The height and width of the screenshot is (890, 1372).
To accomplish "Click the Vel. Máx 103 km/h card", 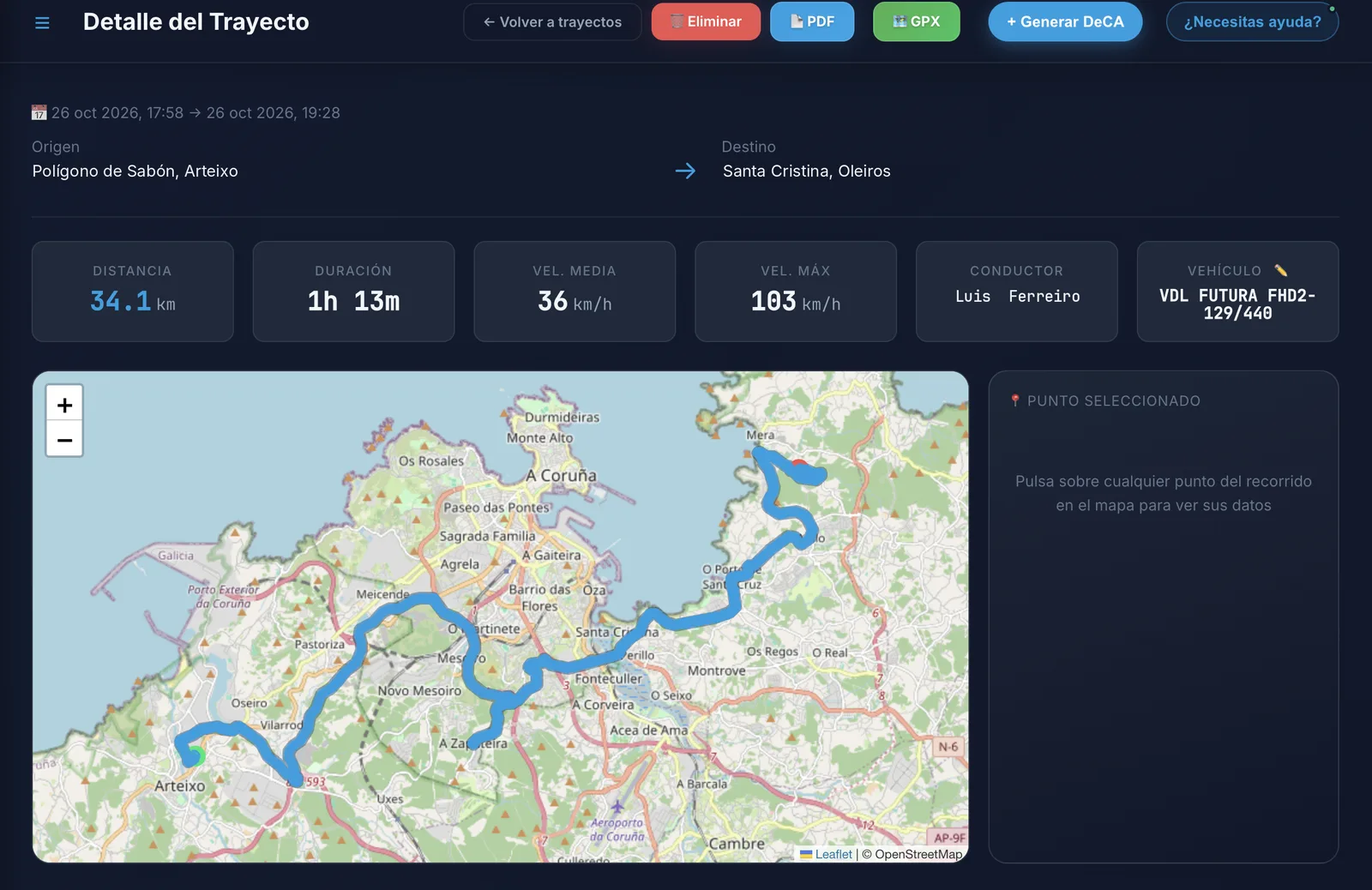I will tap(796, 292).
